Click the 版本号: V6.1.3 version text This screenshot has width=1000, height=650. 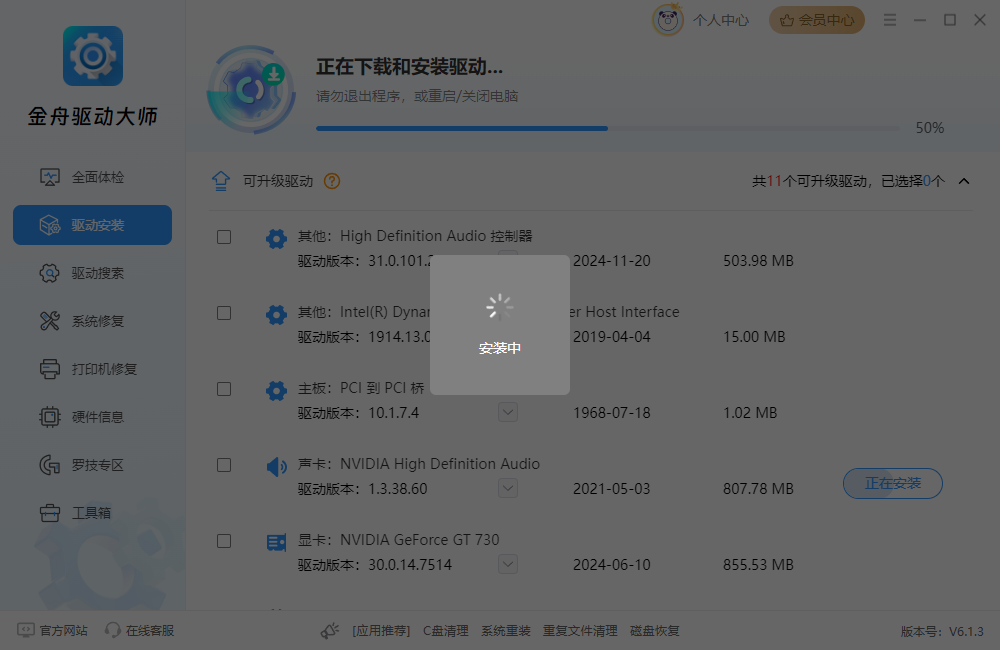942,632
